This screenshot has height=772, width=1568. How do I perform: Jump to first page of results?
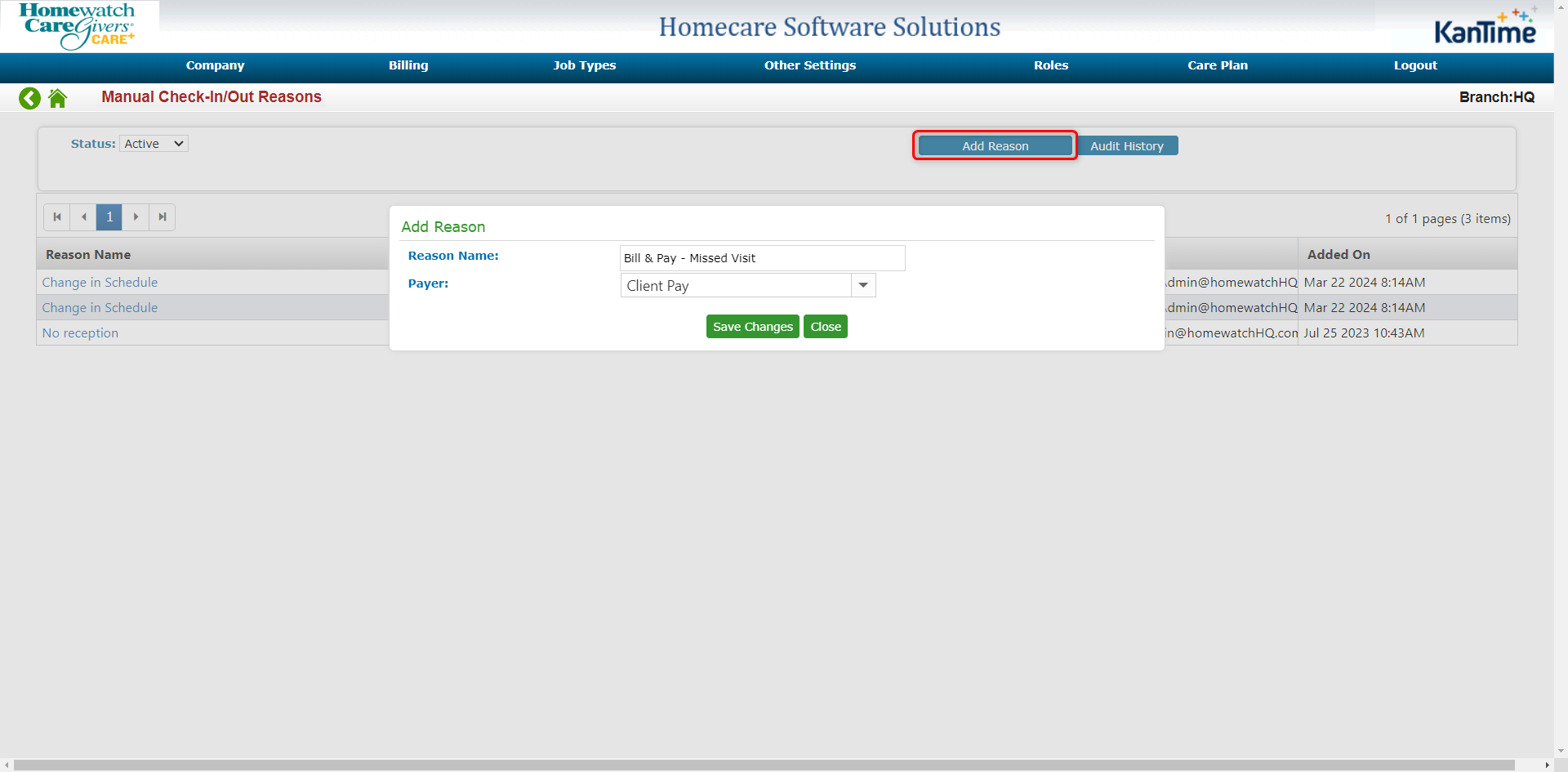pos(56,217)
